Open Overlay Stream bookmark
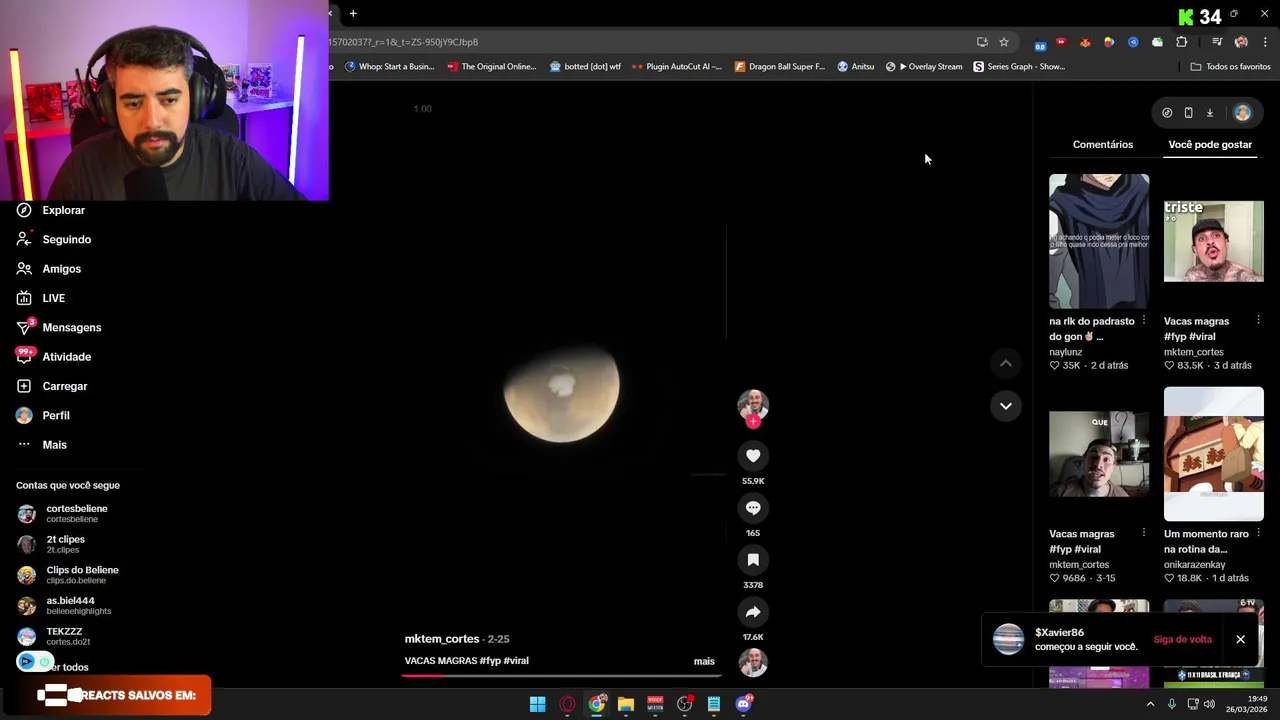This screenshot has width=1280, height=720. (924, 67)
